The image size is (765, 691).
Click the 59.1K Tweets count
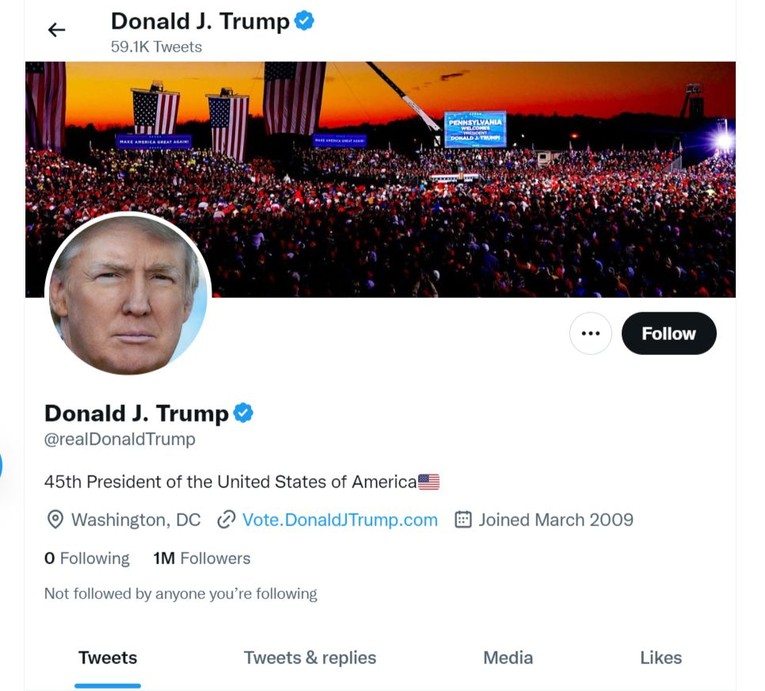(x=156, y=47)
